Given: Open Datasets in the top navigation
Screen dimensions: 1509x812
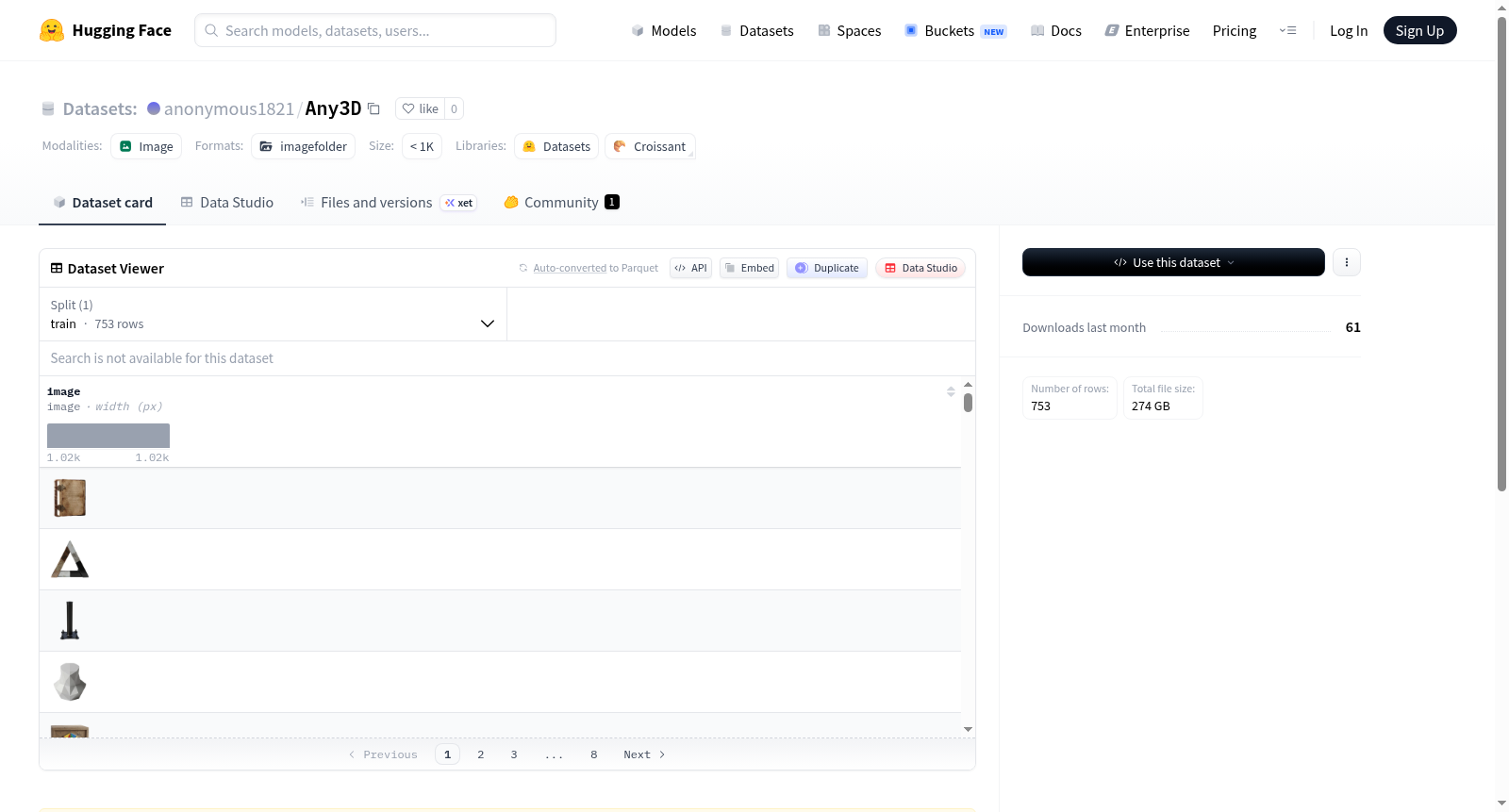Looking at the screenshot, I should [x=756, y=30].
